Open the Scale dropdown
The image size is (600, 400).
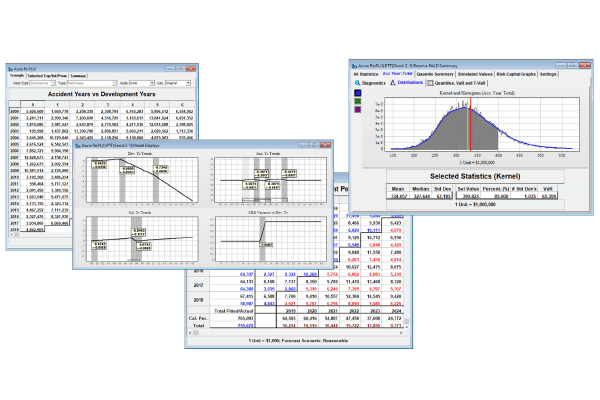point(142,83)
